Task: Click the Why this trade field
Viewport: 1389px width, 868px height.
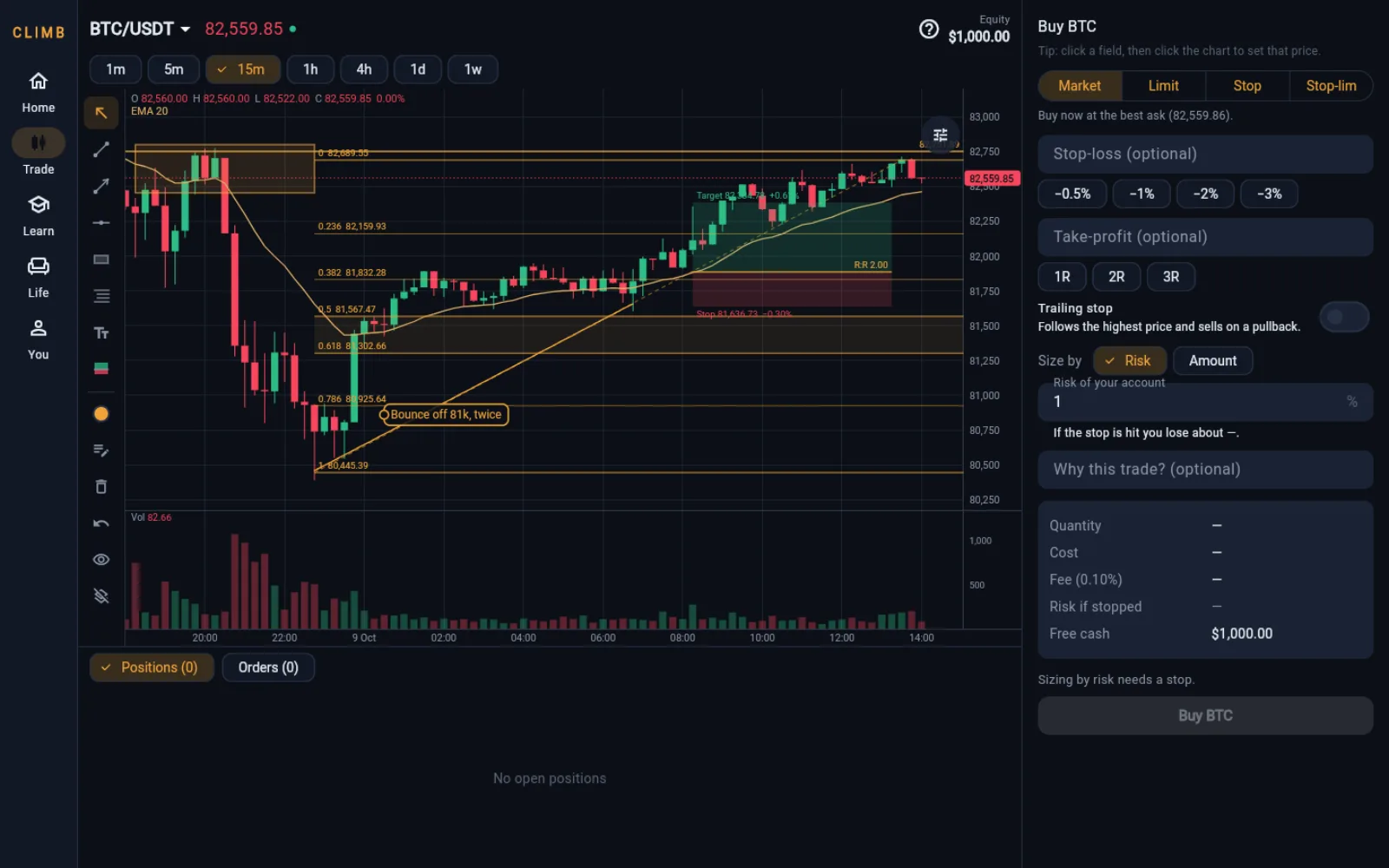Action: (1205, 470)
